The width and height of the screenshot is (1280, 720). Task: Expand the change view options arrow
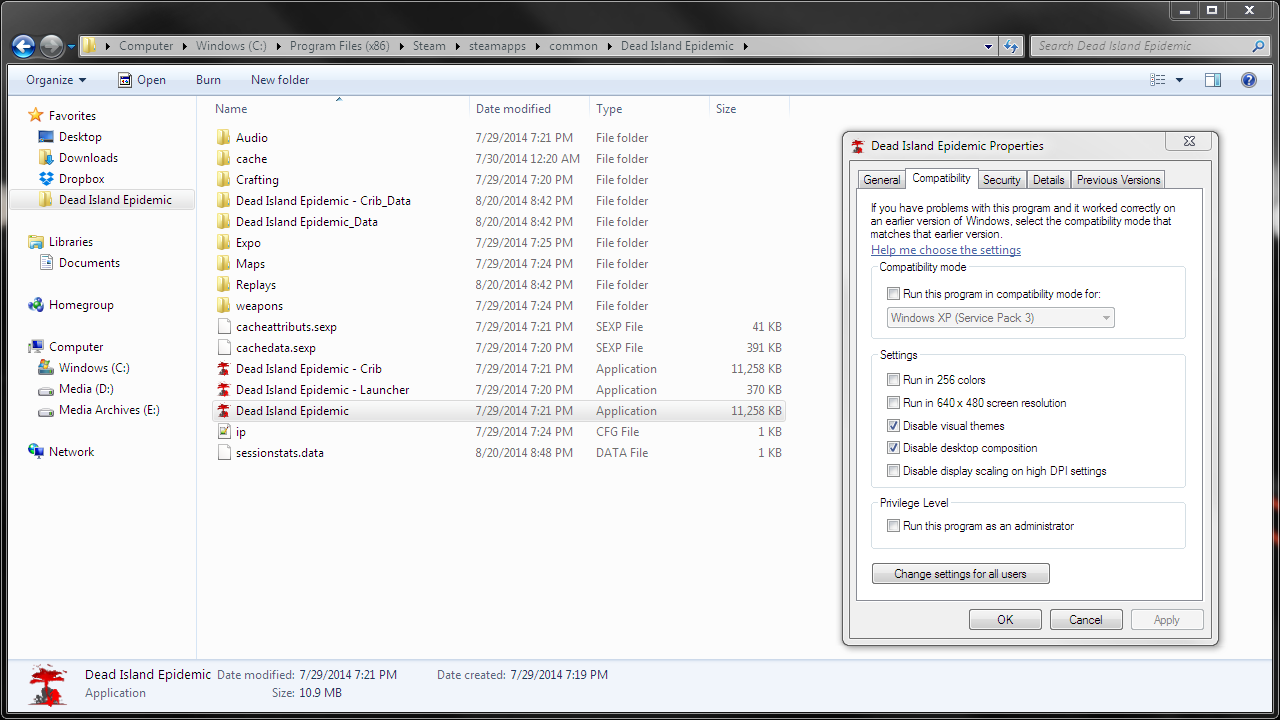pyautogui.click(x=1179, y=80)
